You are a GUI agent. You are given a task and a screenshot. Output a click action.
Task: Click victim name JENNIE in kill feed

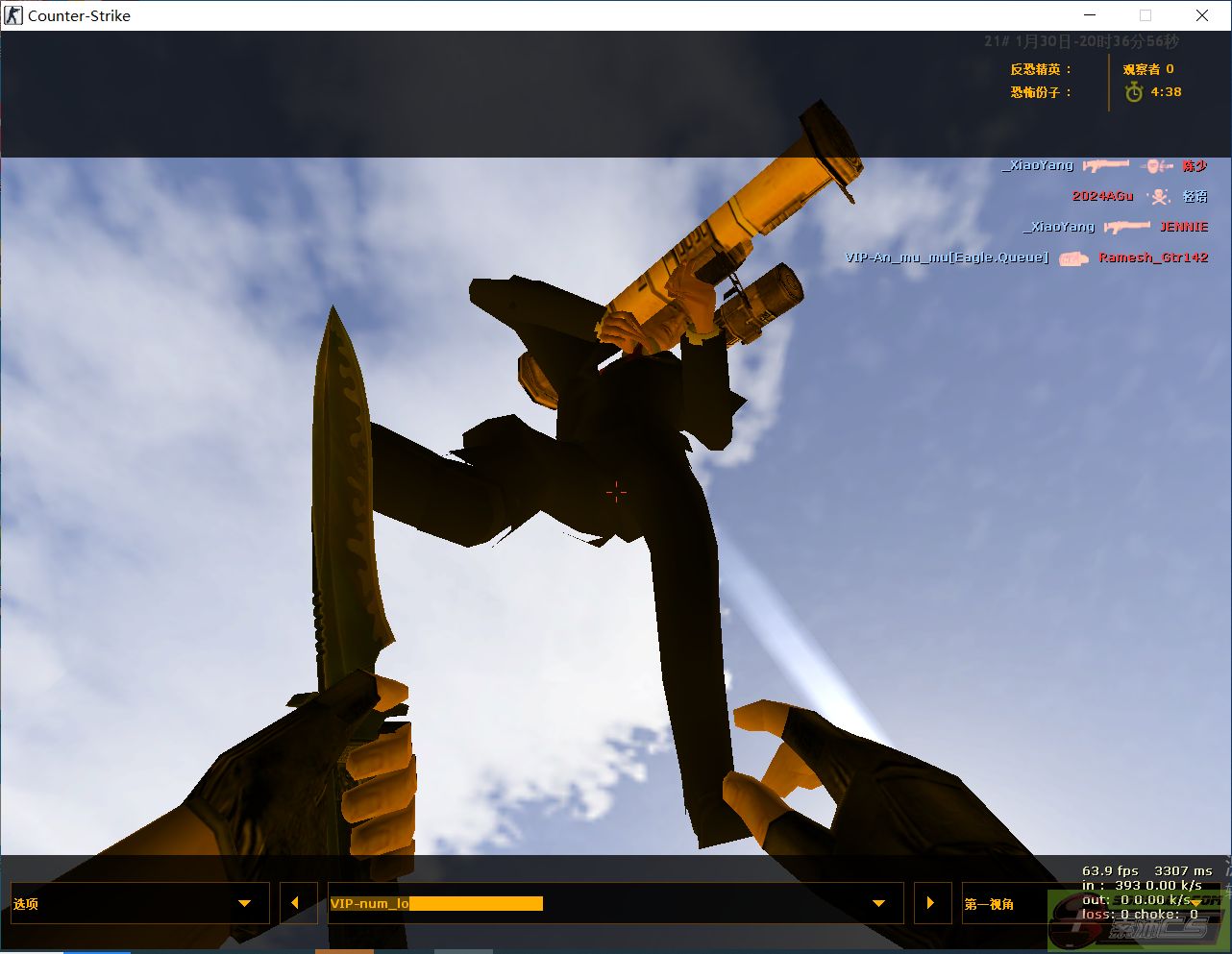[x=1184, y=227]
